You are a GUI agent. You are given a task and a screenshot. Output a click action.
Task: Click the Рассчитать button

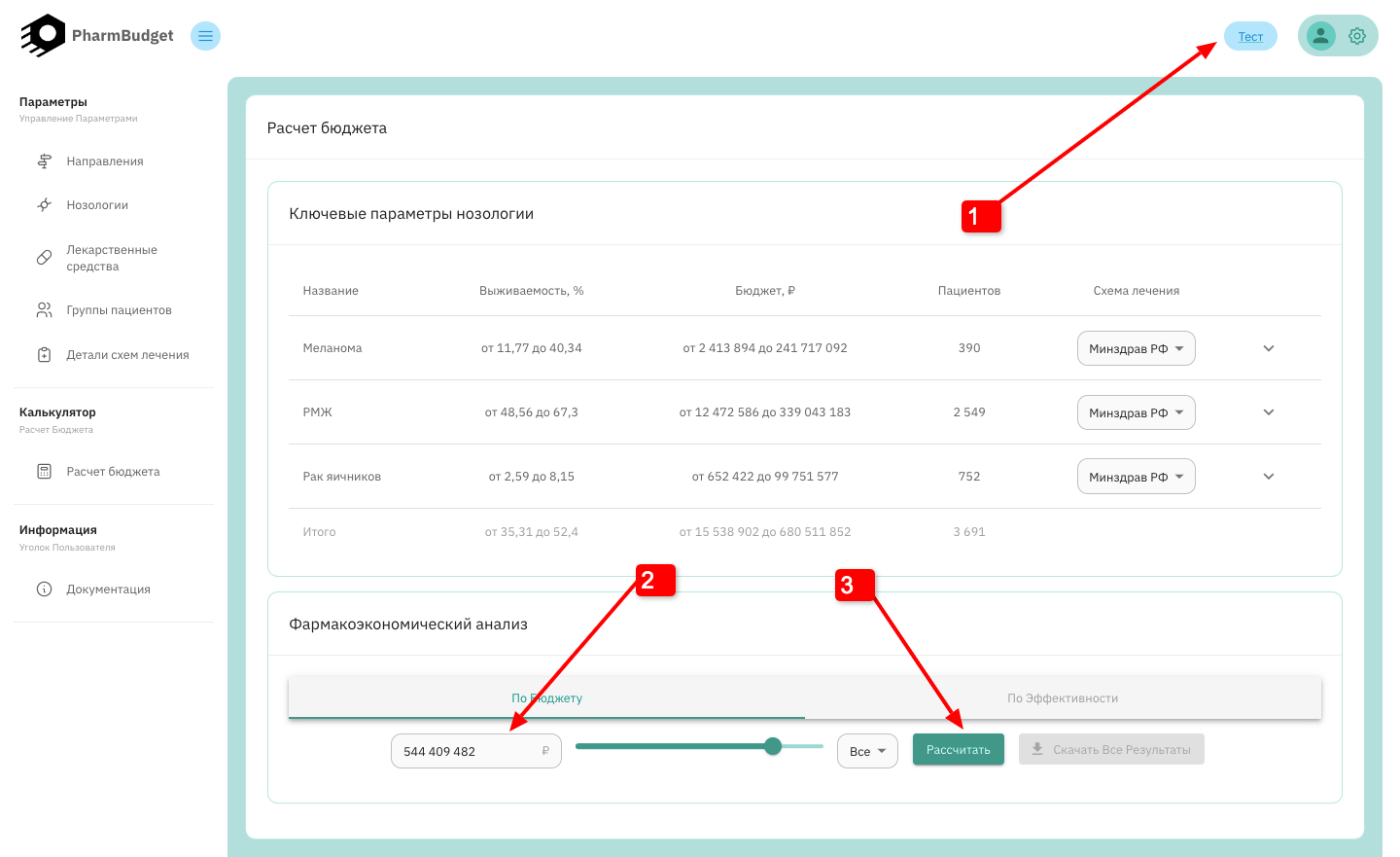pos(959,749)
